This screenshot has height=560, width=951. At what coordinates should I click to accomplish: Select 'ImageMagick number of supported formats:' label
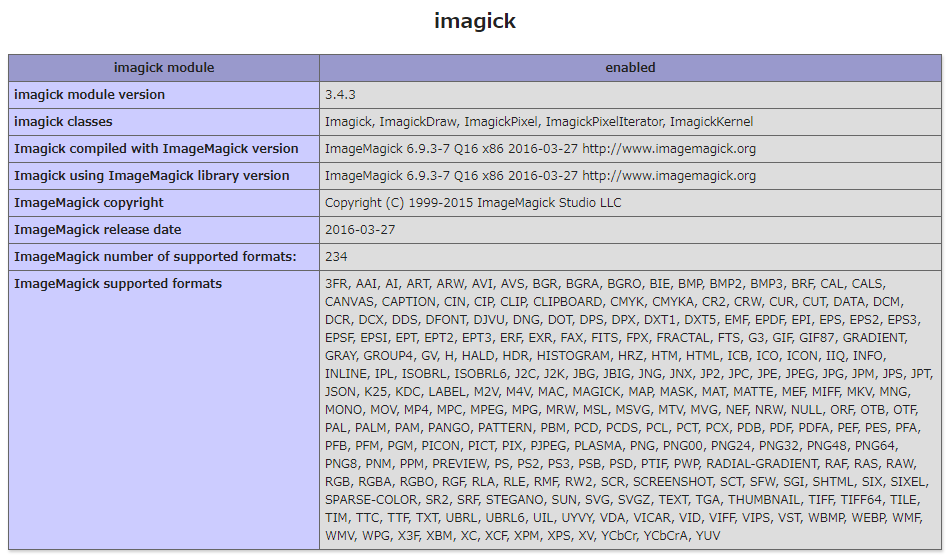point(155,257)
